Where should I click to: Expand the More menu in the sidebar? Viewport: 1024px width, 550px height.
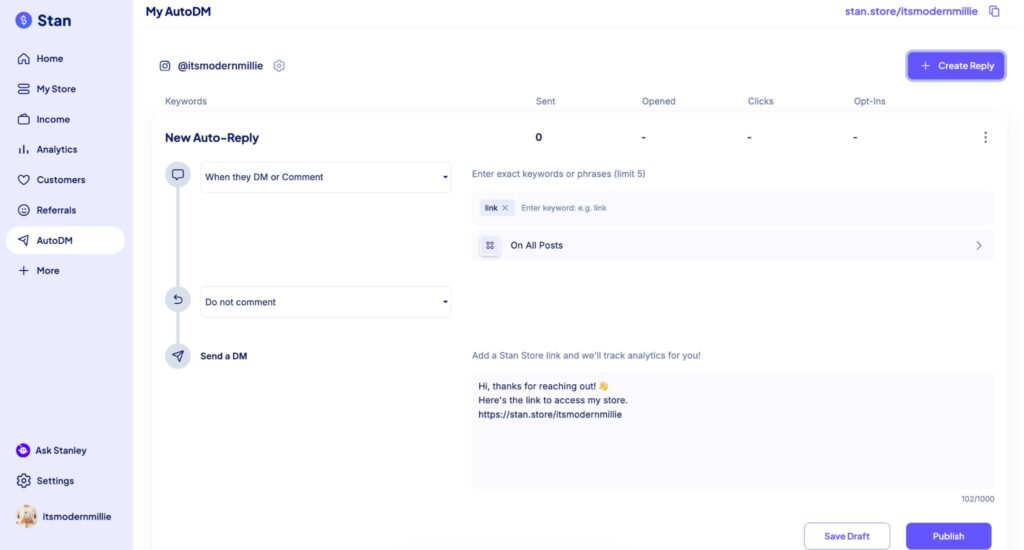(x=47, y=271)
